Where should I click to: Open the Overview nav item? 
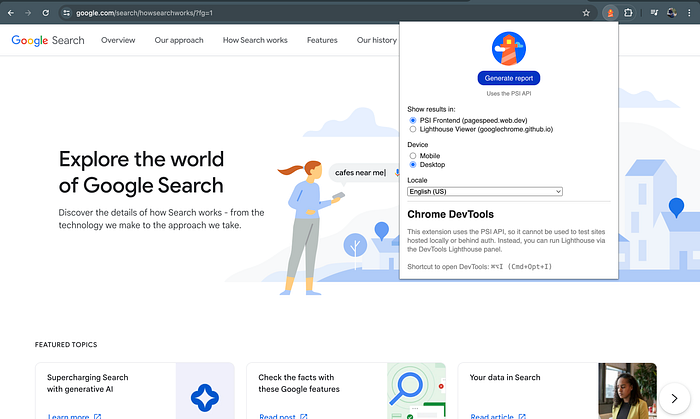tap(118, 40)
